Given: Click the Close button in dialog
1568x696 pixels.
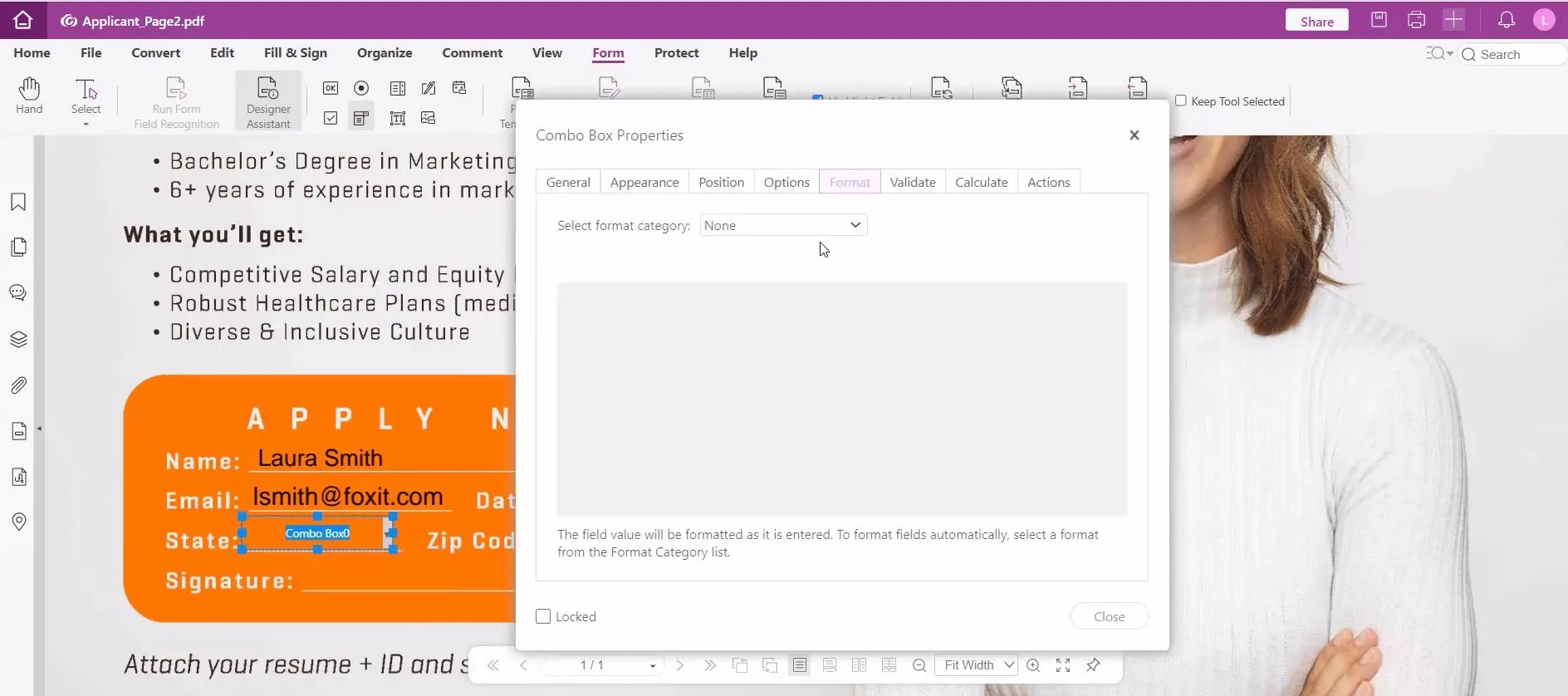Looking at the screenshot, I should pos(1110,616).
